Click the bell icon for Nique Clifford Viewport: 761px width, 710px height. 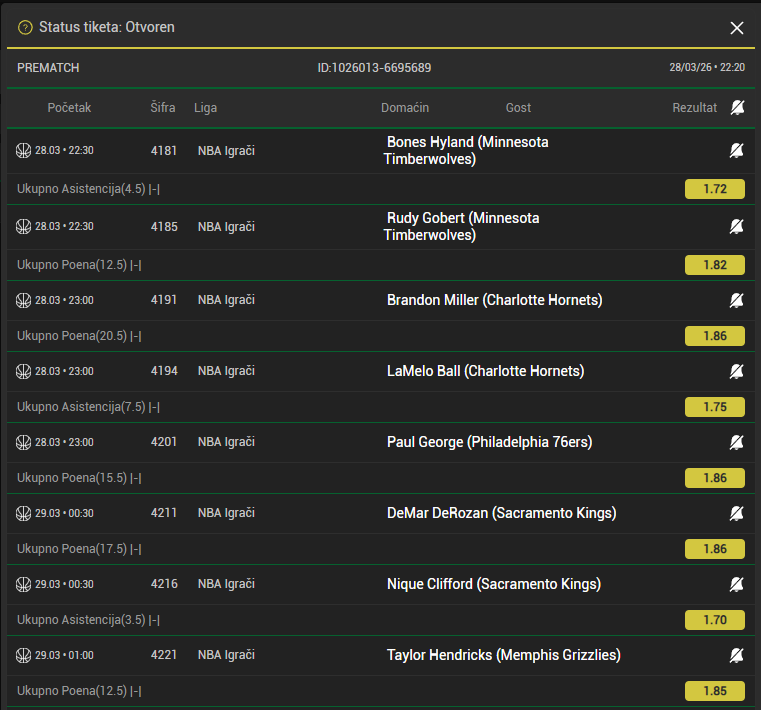tap(737, 584)
